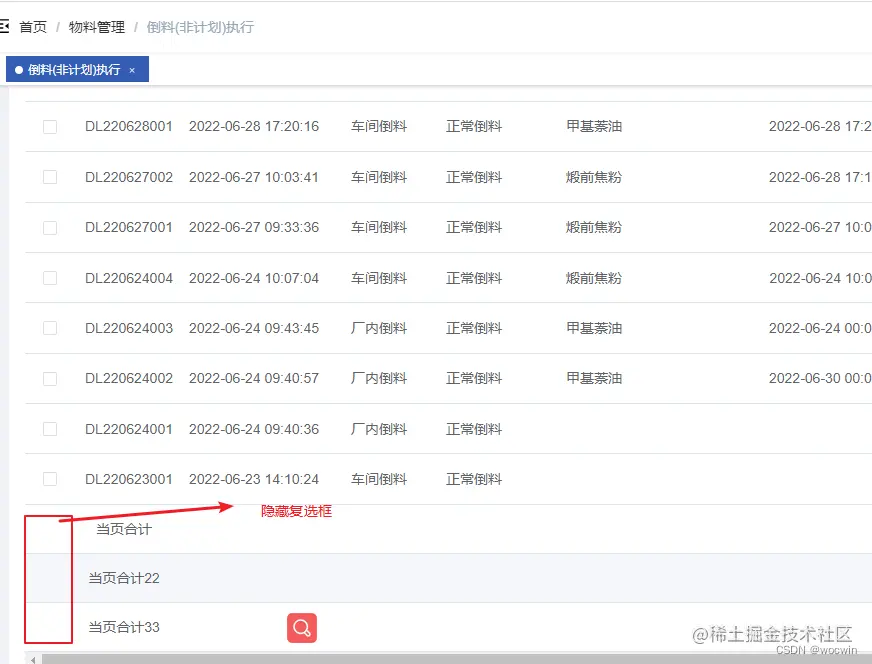Click 甲基萘油 in row DL220628001
Image resolution: width=872 pixels, height=664 pixels.
(594, 126)
